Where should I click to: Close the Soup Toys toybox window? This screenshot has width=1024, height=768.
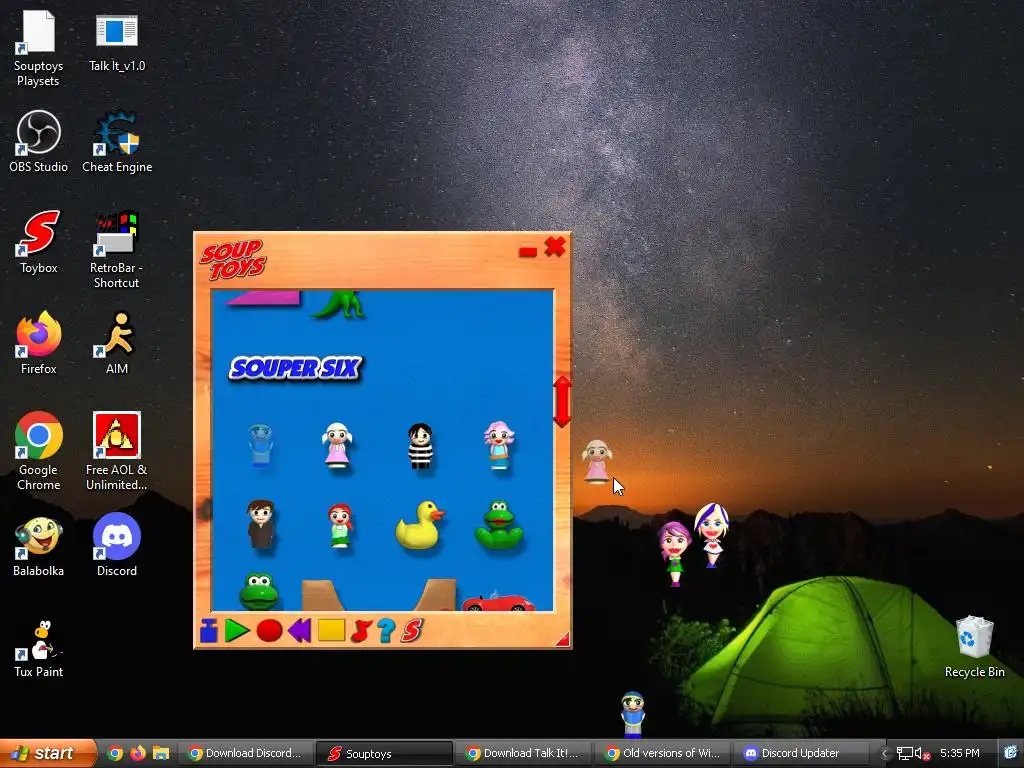(x=555, y=247)
